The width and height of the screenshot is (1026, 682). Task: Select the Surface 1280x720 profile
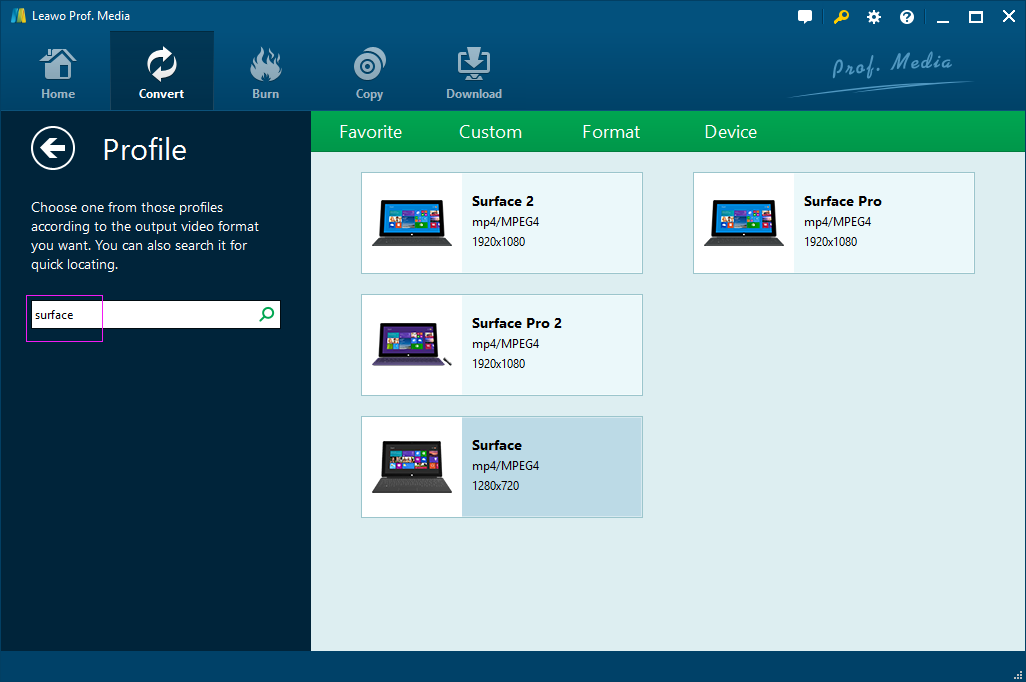501,466
